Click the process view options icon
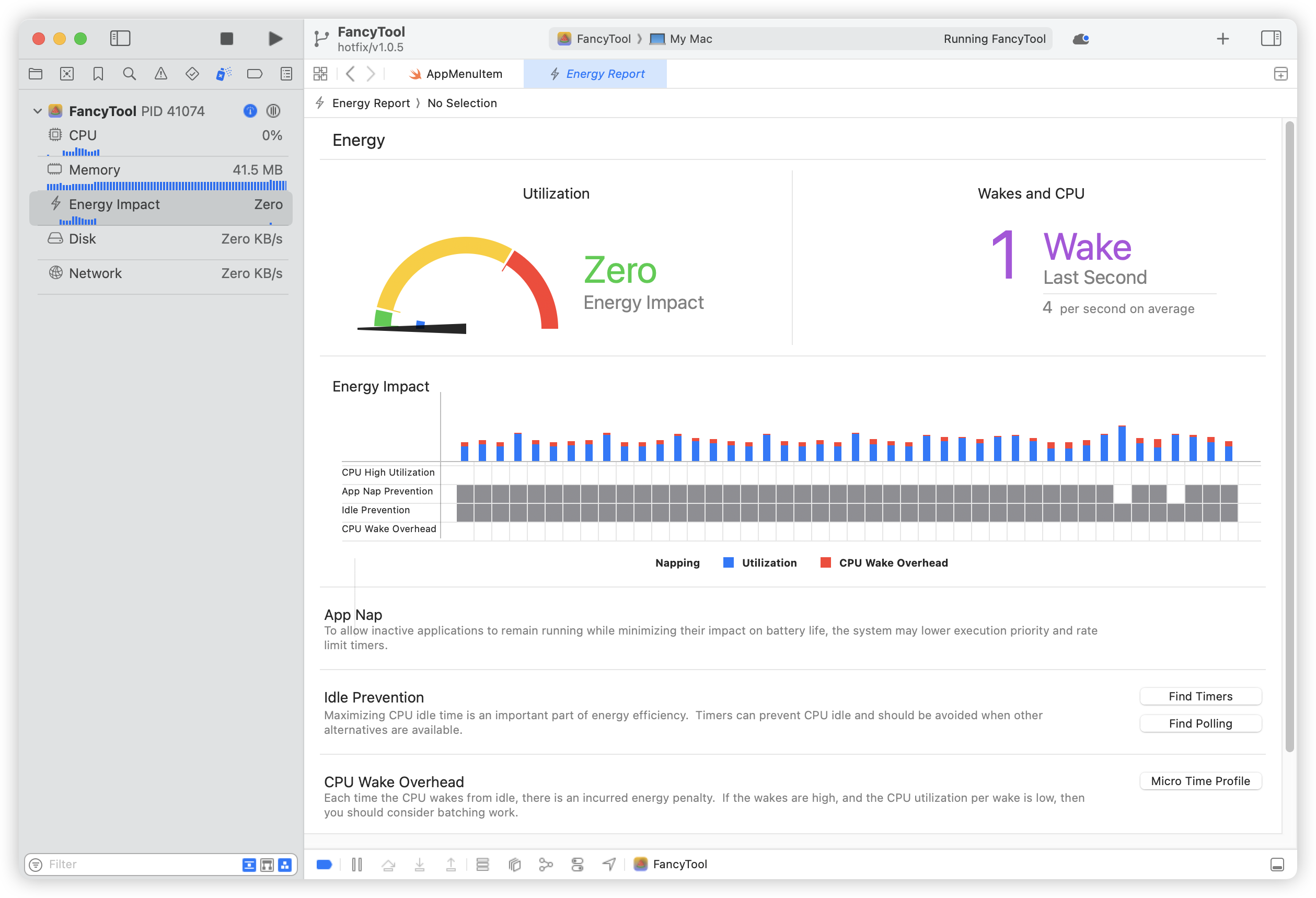The width and height of the screenshot is (1316, 898). (273, 111)
